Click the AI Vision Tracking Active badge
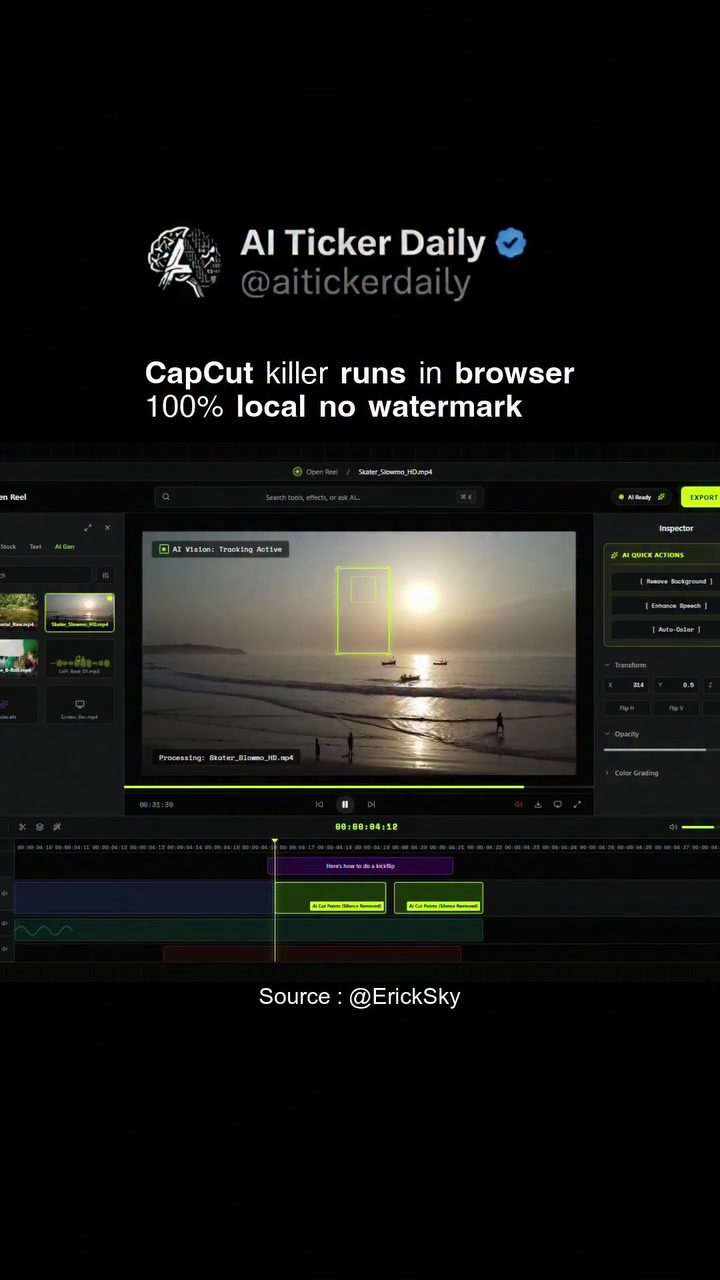The image size is (720, 1280). point(221,549)
